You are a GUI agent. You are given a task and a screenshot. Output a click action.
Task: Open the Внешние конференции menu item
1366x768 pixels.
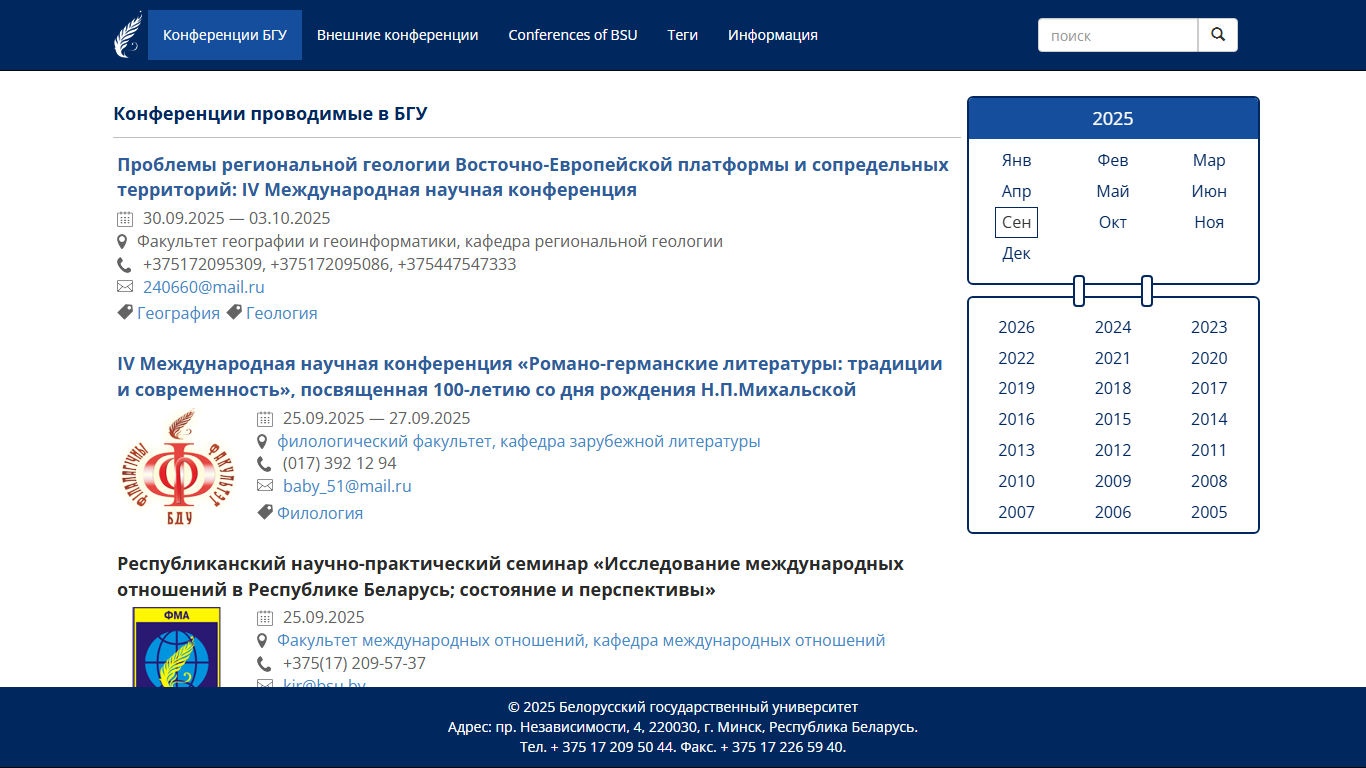[x=398, y=35]
